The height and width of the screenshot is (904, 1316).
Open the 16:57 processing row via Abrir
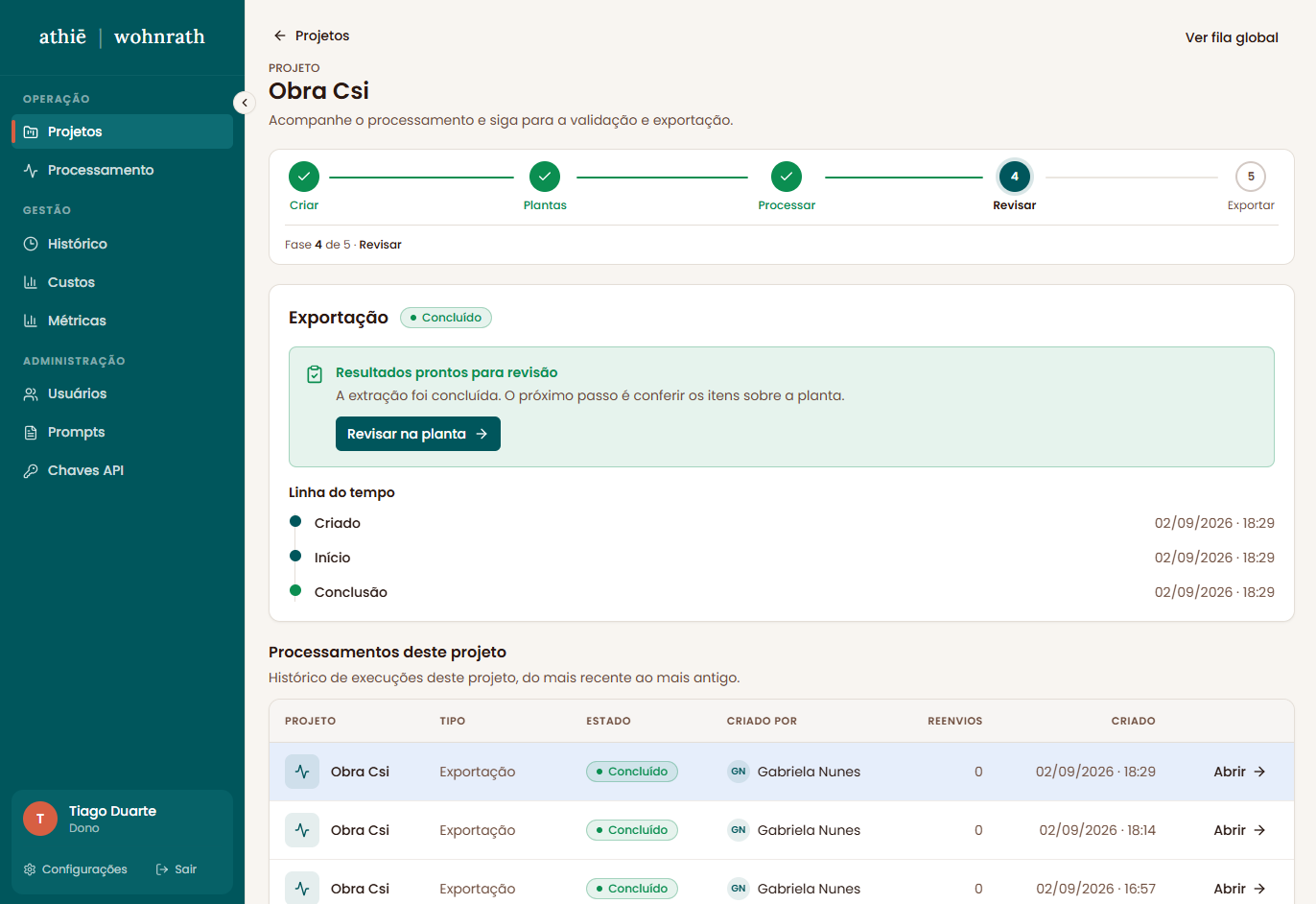click(x=1239, y=889)
